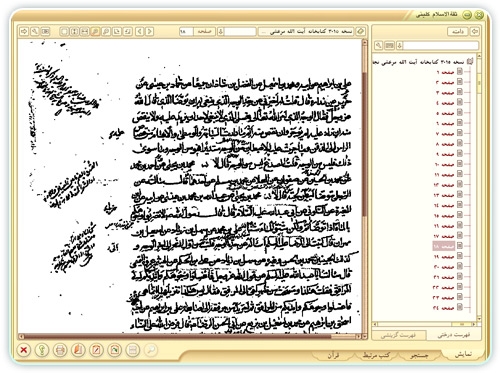The image size is (500, 373).
Task: Switch to the جستجو tab
Action: click(x=419, y=355)
